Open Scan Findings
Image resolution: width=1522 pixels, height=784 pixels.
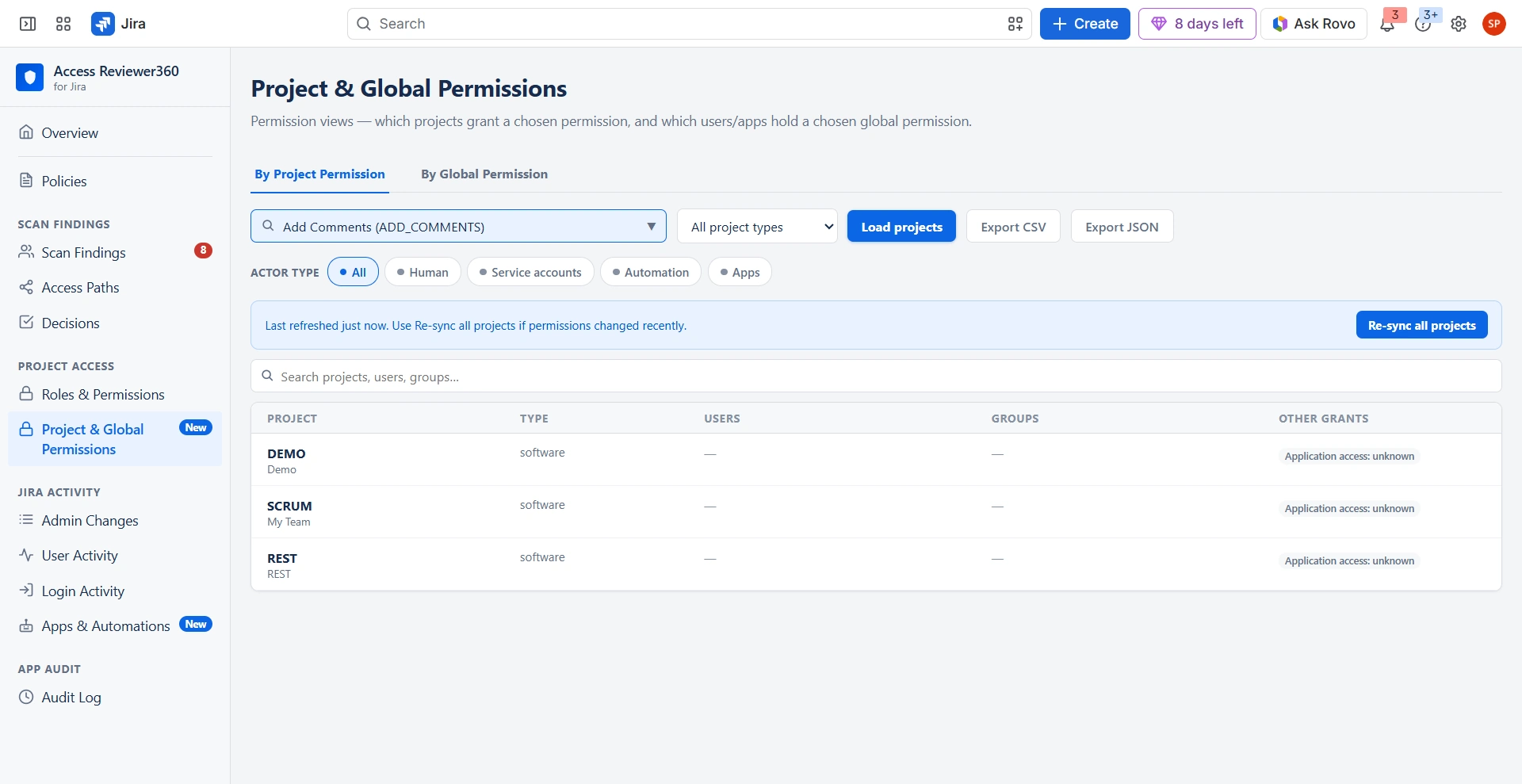[x=115, y=252]
